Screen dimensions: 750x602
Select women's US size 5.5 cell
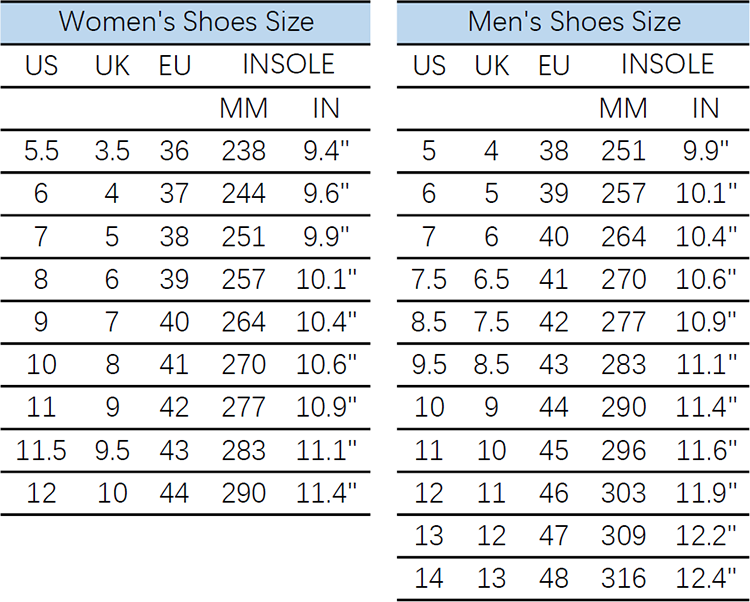(41, 151)
